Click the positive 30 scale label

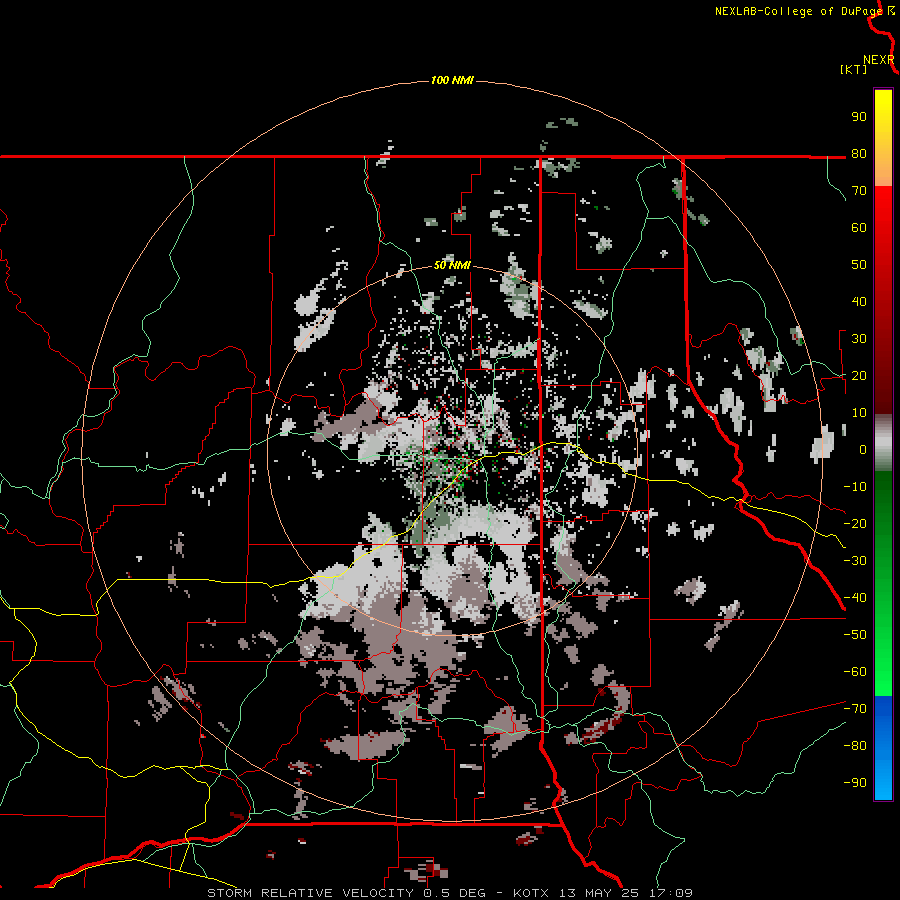pyautogui.click(x=859, y=339)
